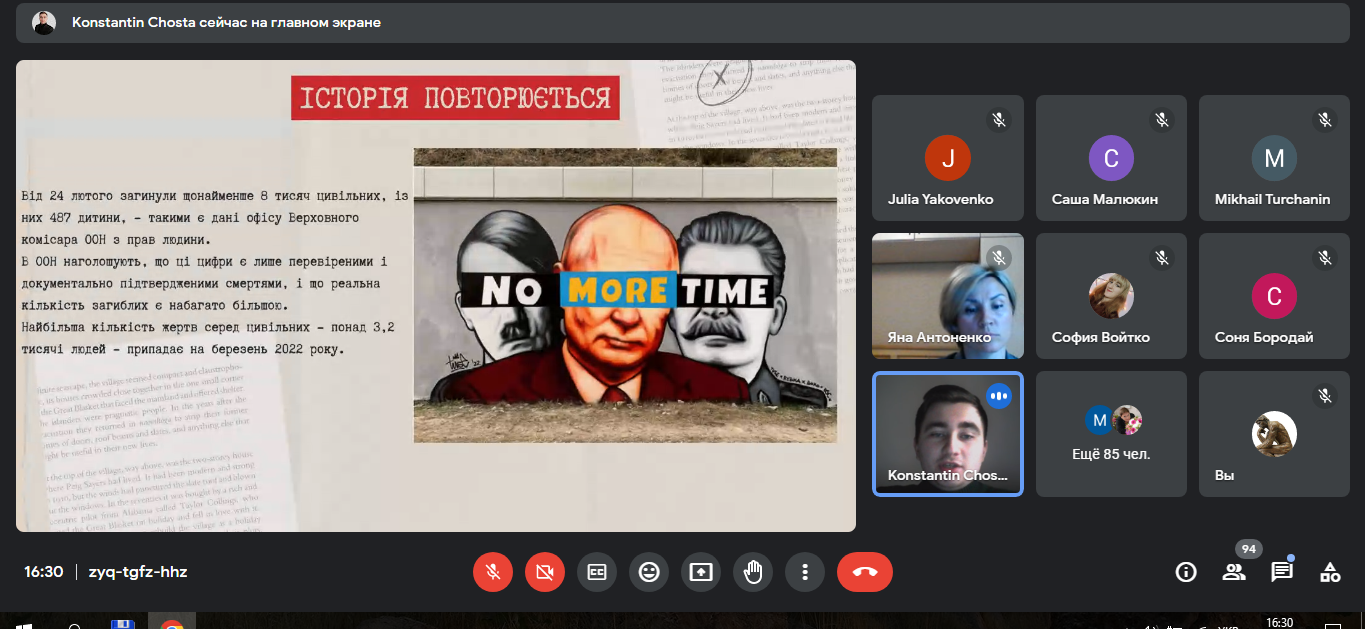Click your own avatar in the Вы tile

pyautogui.click(x=1274, y=434)
